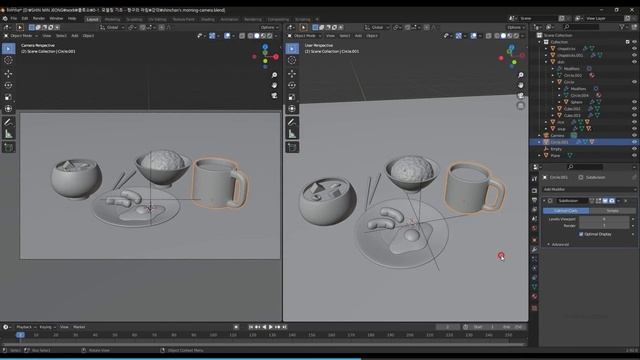Screen dimensions: 640x360
Task: Open Object Mode dropdown in right viewport
Action: click(x=304, y=36)
